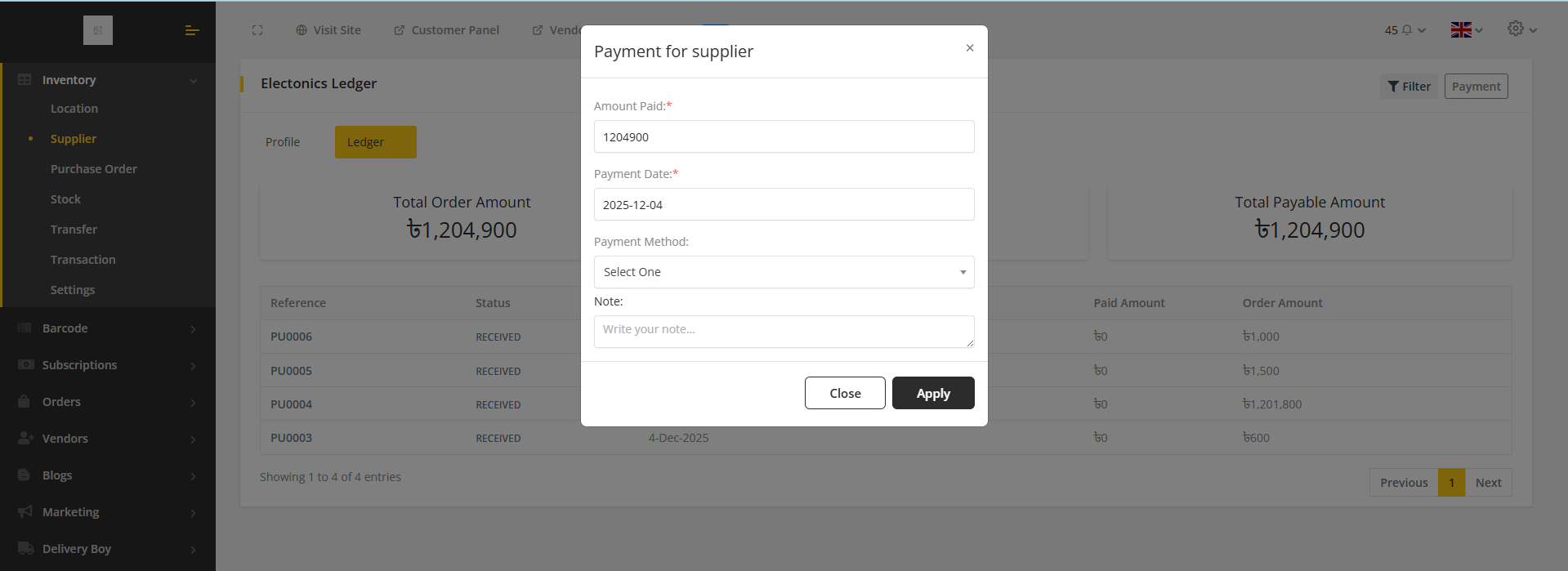Open Transfer in the sidebar
Viewport: 1568px width, 571px height.
pos(74,230)
